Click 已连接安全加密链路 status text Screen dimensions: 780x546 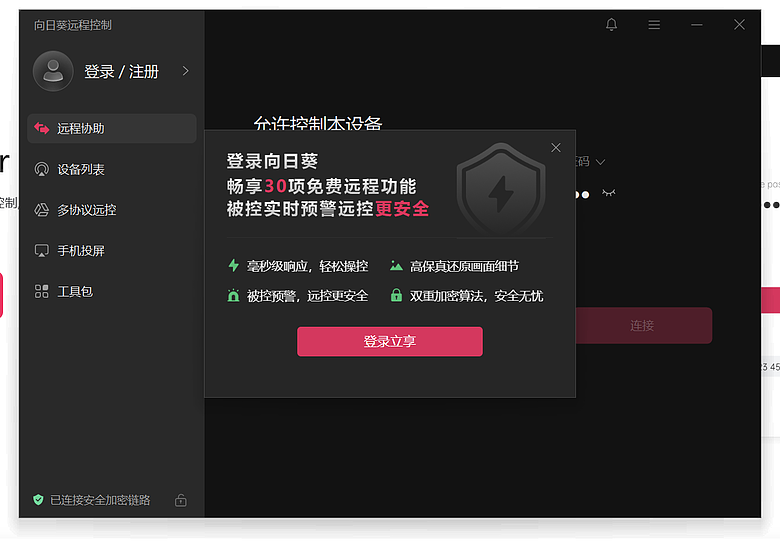[x=100, y=500]
